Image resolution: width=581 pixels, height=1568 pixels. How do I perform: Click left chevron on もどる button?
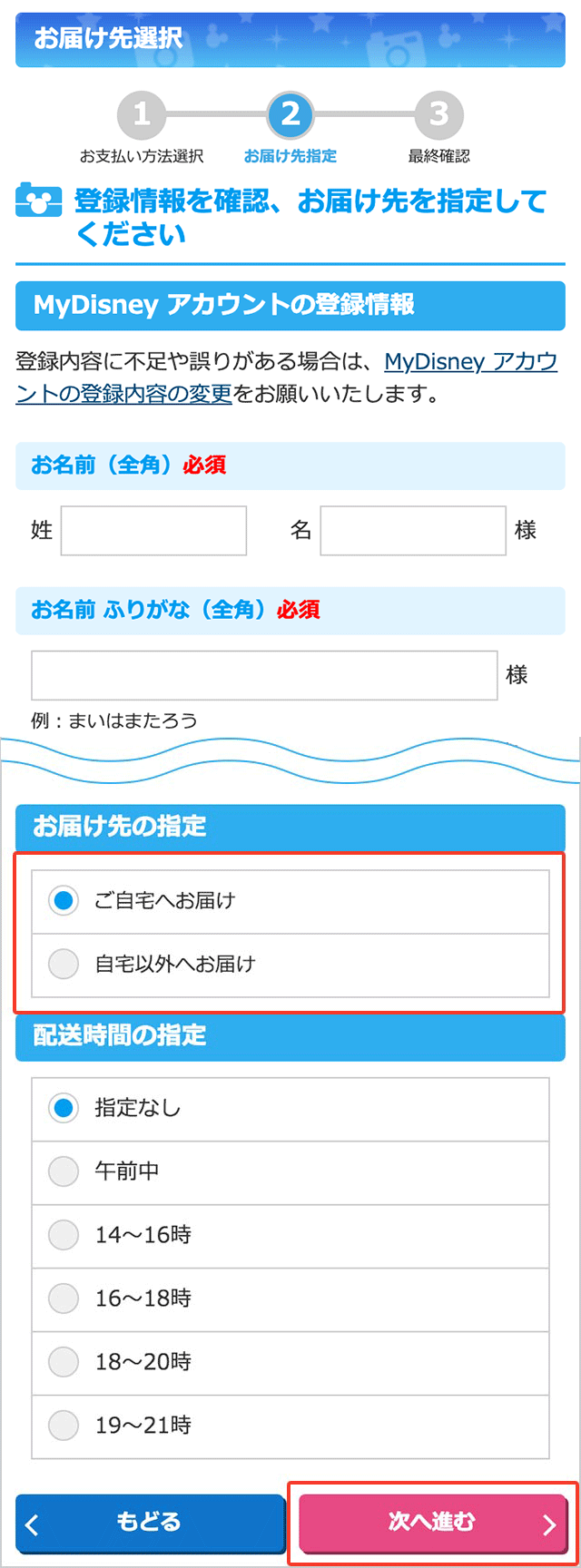coord(33,1525)
